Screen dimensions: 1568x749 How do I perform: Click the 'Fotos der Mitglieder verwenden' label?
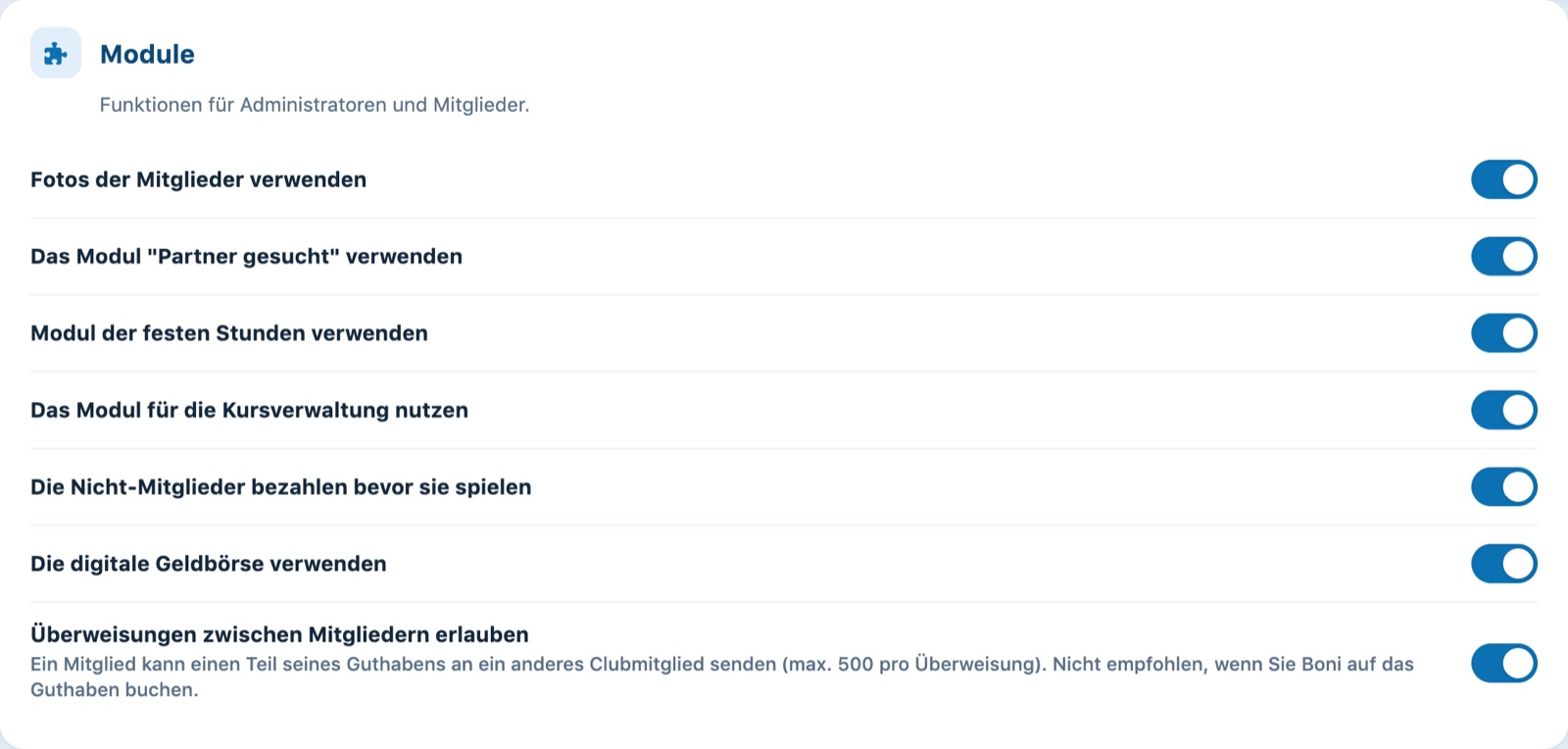199,179
